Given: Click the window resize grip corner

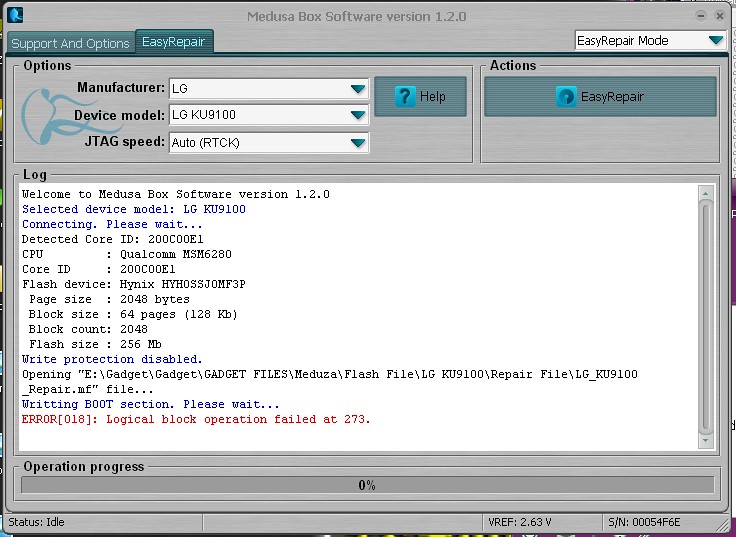Looking at the screenshot, I should pyautogui.click(x=724, y=524).
